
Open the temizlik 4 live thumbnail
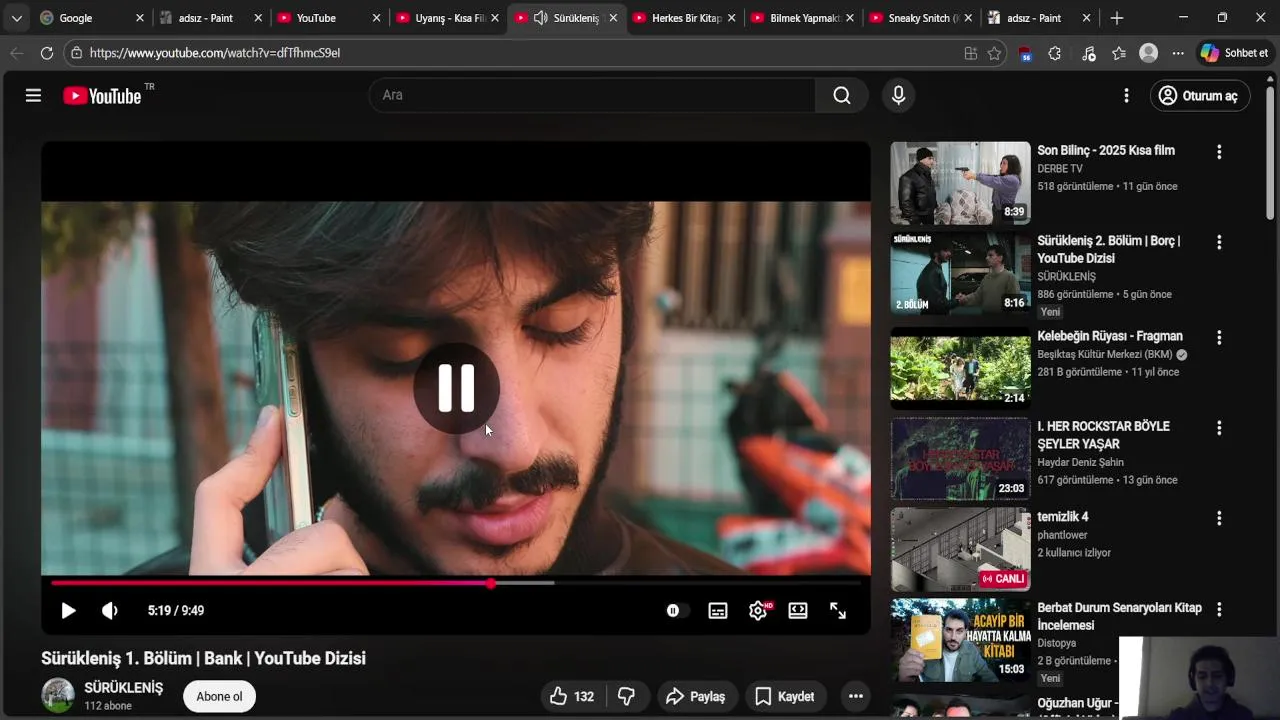click(960, 549)
